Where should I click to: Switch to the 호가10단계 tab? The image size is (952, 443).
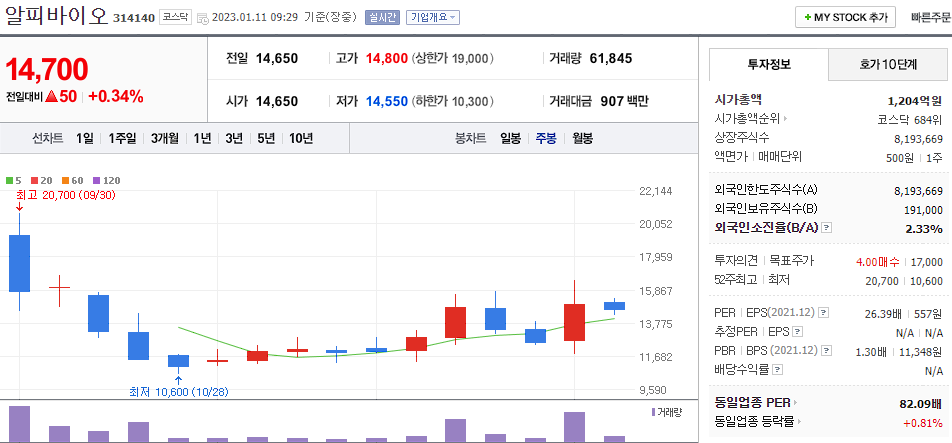tap(888, 64)
